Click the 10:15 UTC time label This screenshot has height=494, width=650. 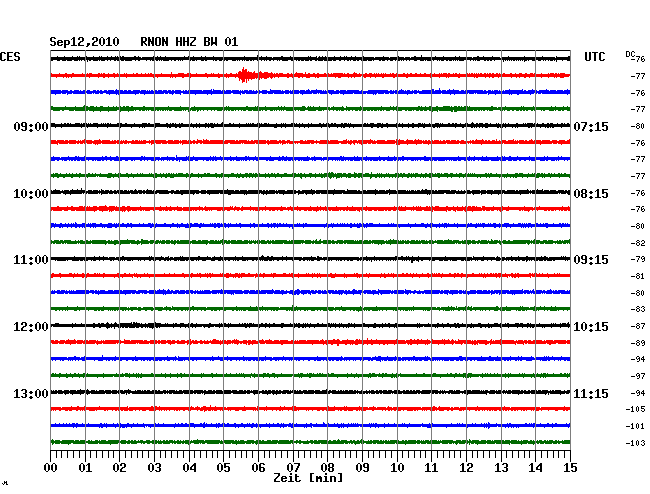(591, 327)
